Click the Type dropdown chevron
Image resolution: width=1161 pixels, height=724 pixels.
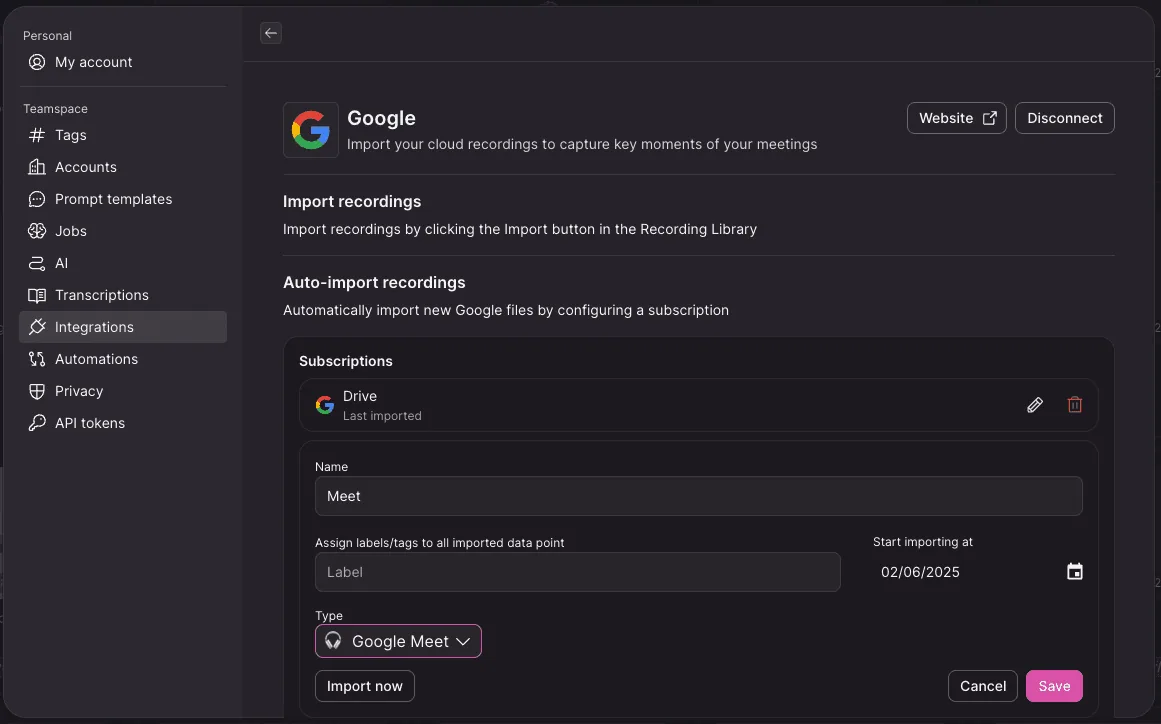(464, 642)
